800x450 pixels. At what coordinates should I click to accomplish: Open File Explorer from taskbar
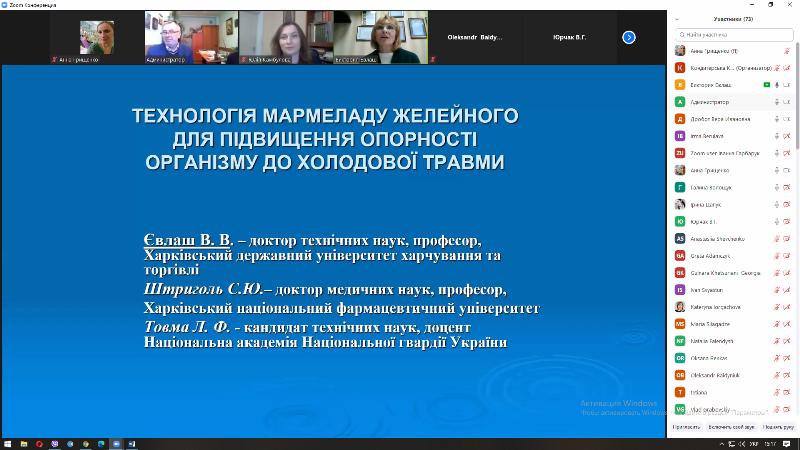23,444
